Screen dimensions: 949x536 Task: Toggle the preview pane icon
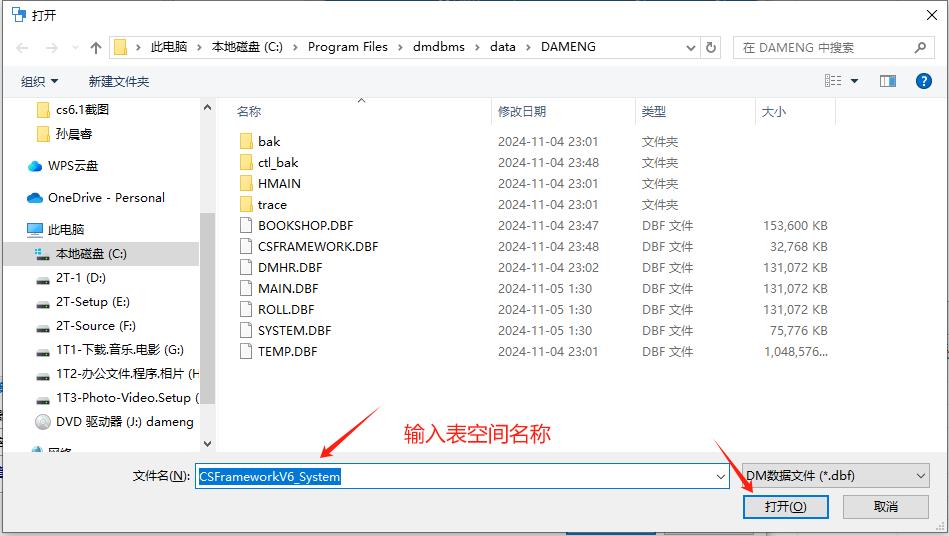(887, 81)
